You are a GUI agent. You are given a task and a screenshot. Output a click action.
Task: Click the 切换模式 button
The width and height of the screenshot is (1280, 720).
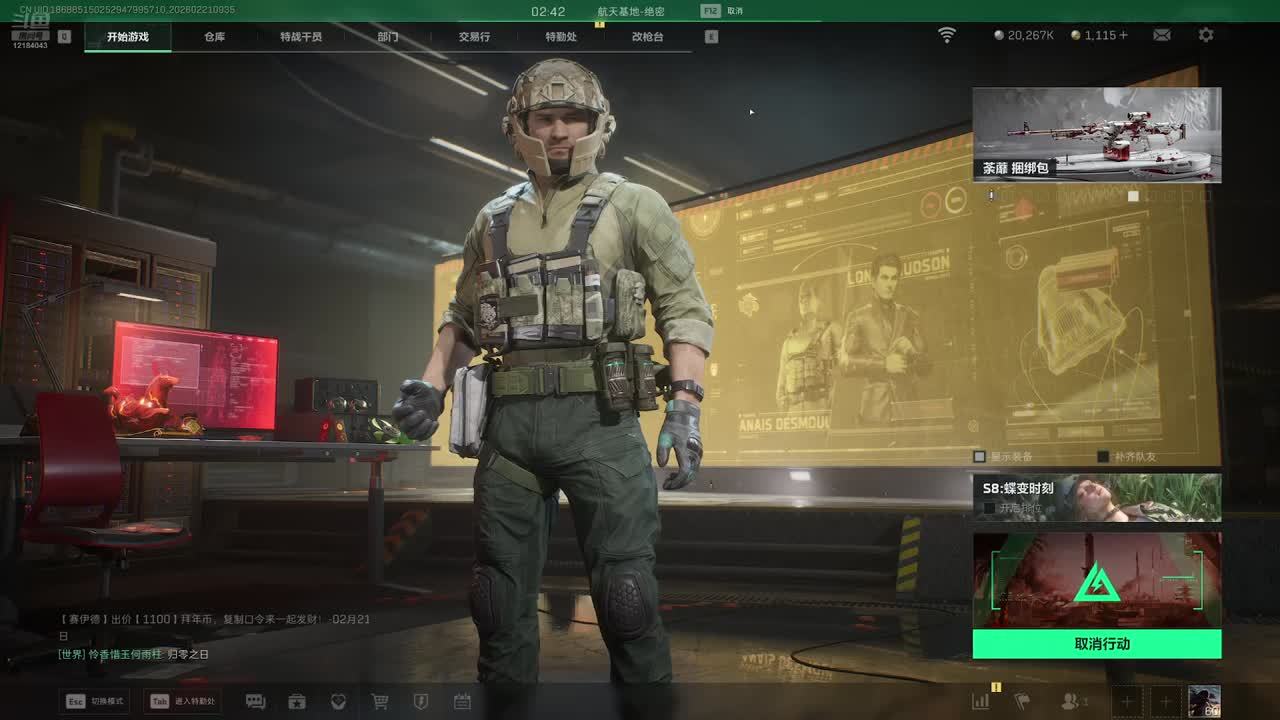96,701
